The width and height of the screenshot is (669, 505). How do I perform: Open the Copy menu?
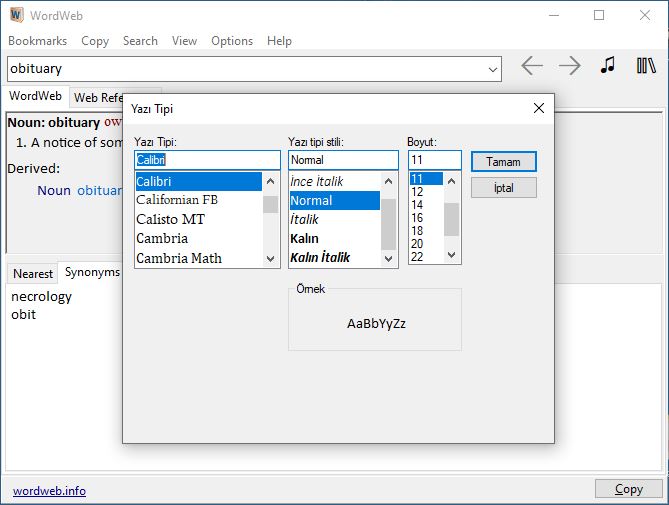pyautogui.click(x=95, y=41)
